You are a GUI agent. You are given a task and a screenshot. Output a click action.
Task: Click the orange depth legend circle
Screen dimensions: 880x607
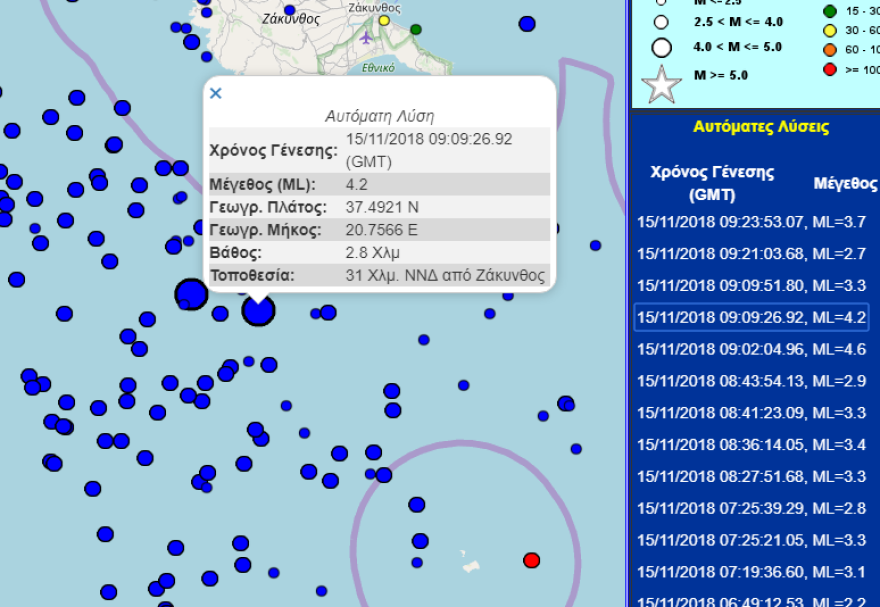(x=829, y=48)
